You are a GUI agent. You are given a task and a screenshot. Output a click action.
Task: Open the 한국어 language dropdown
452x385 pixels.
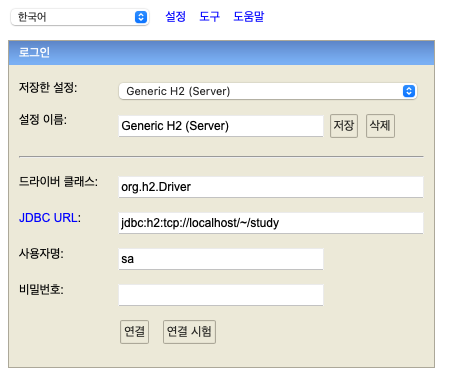tap(80, 17)
